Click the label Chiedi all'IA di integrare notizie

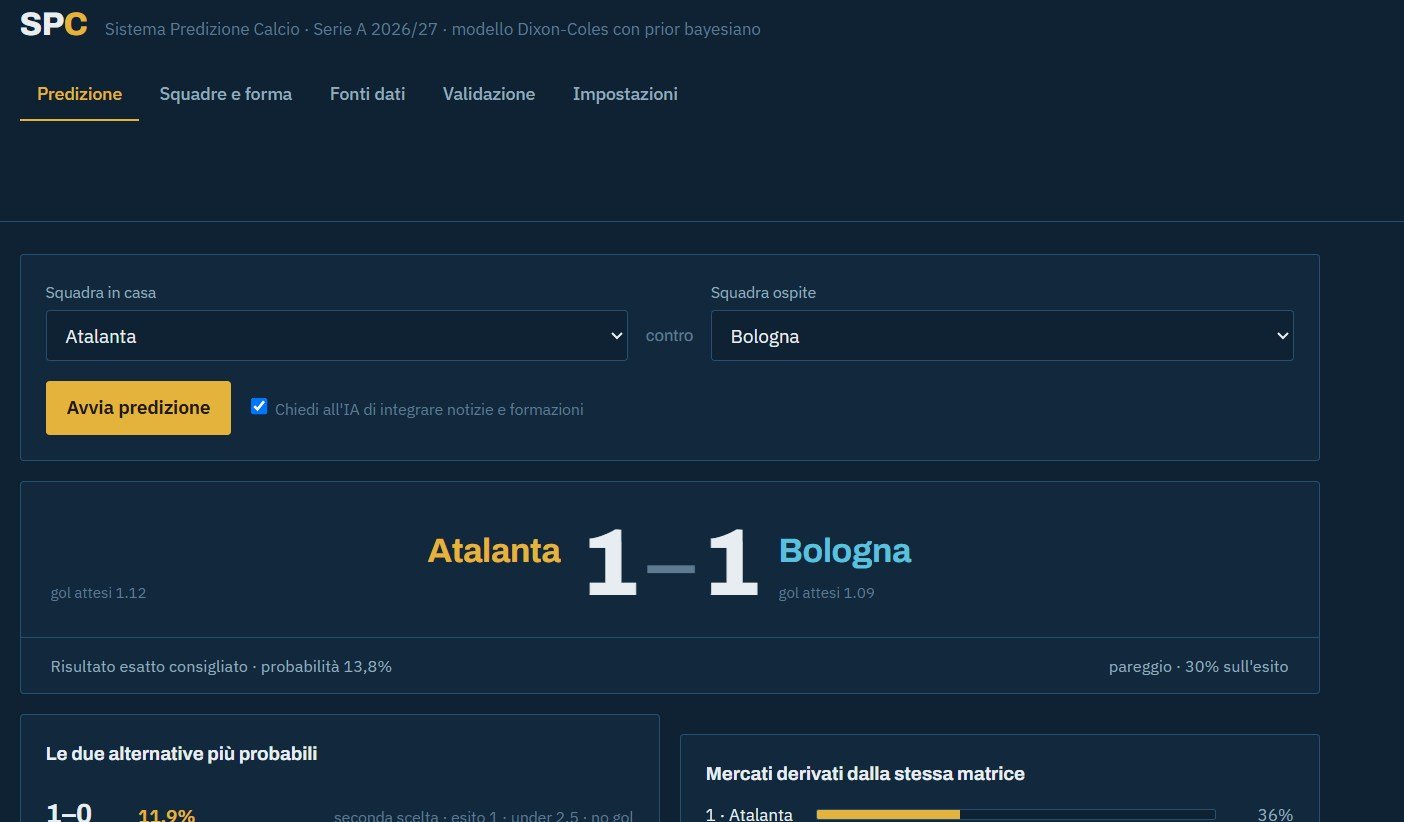click(x=429, y=409)
